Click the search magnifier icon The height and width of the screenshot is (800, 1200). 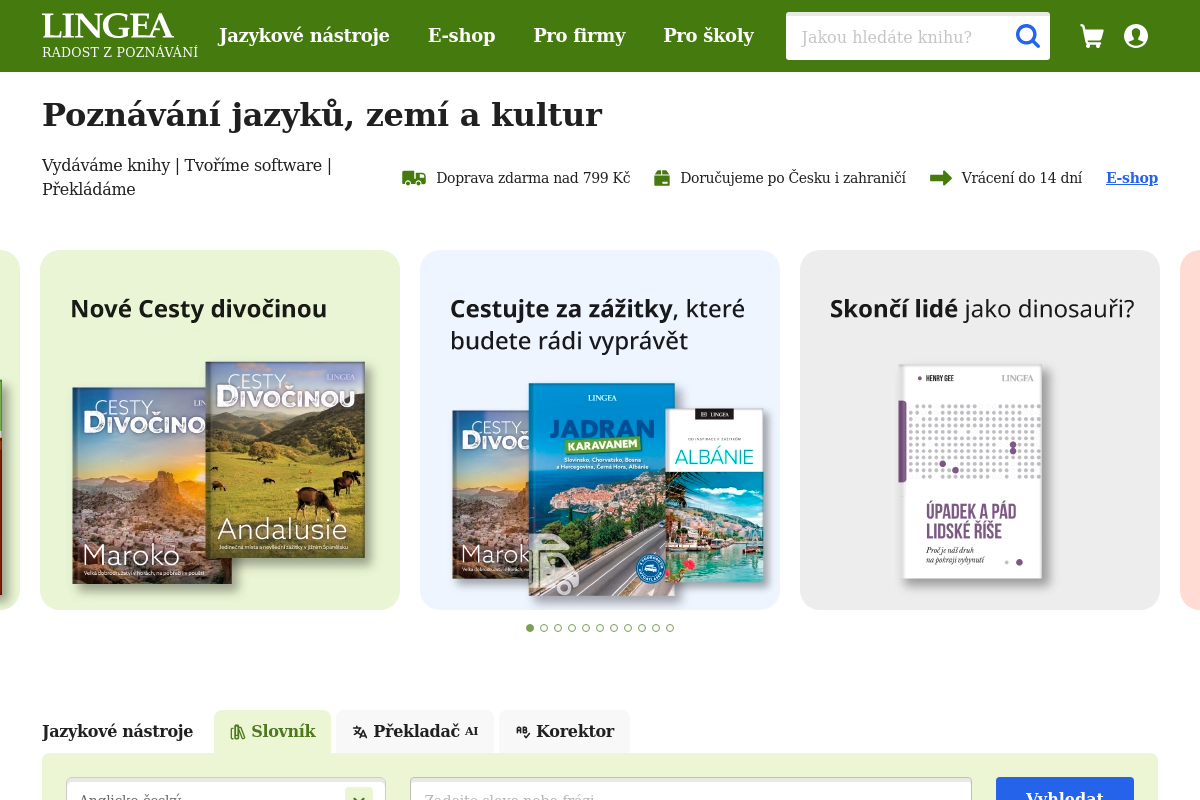click(1028, 36)
